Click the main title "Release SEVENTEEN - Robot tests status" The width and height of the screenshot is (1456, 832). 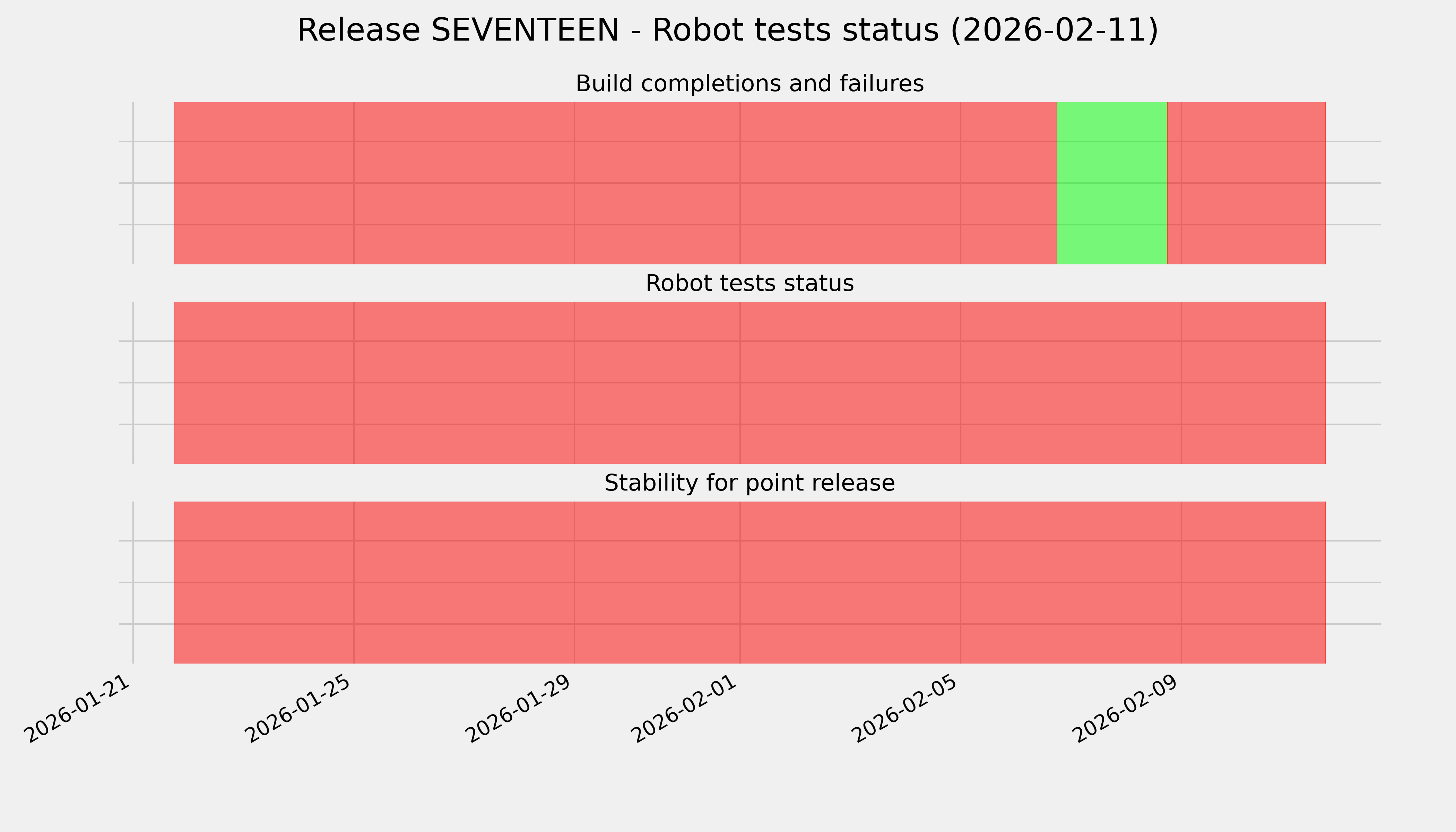(x=727, y=30)
